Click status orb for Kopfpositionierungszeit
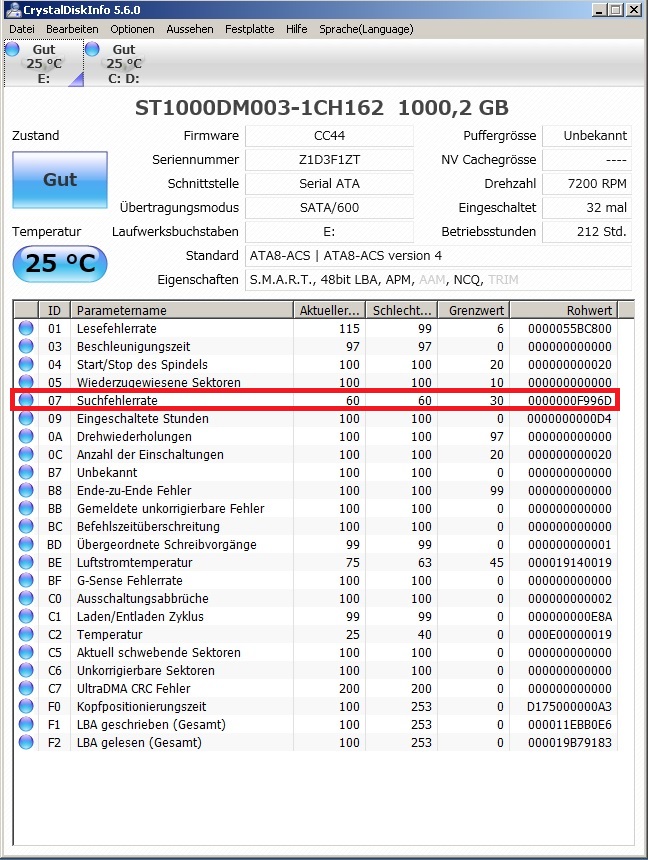The height and width of the screenshot is (860, 648). tap(26, 706)
